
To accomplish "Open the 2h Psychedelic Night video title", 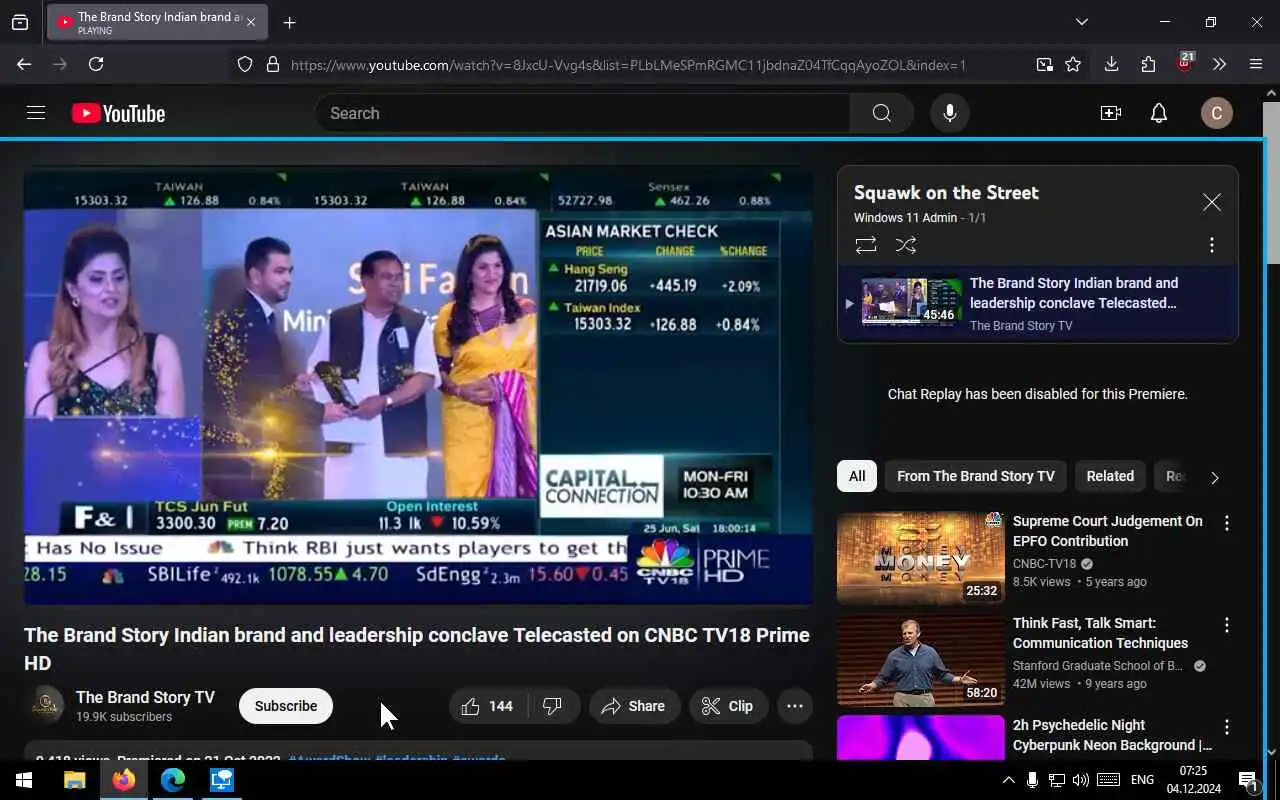I will 1112,735.
